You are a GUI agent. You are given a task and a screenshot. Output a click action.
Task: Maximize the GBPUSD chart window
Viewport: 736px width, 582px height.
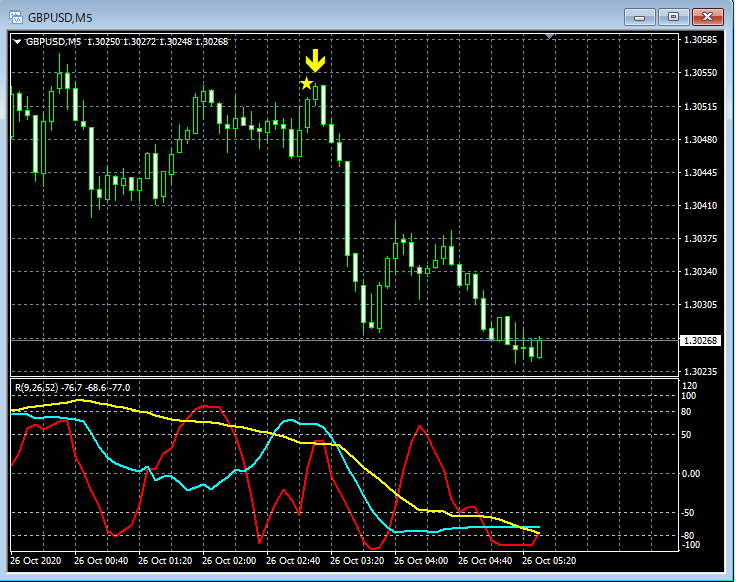click(673, 17)
